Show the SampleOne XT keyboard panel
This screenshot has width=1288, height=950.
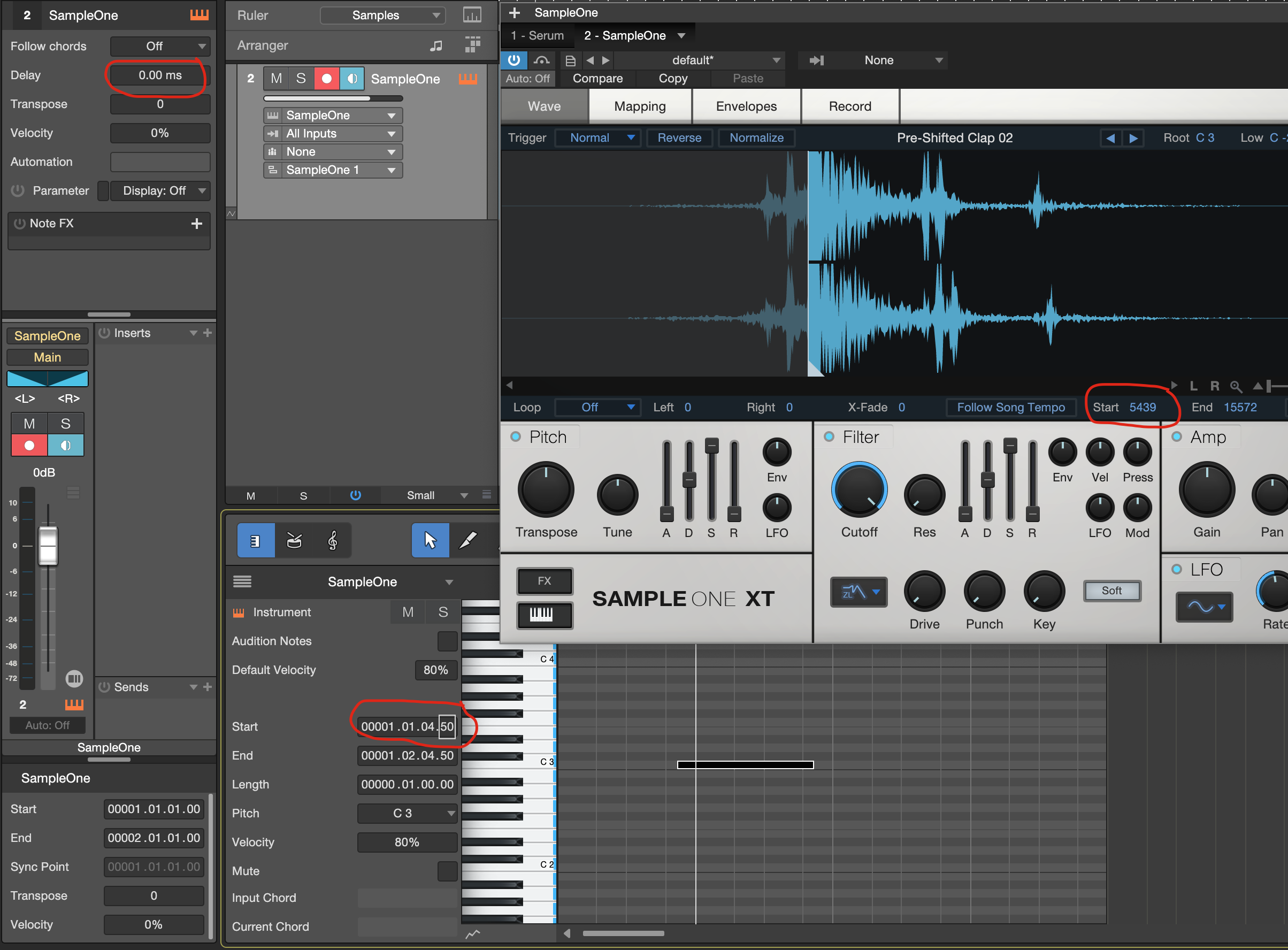click(544, 615)
